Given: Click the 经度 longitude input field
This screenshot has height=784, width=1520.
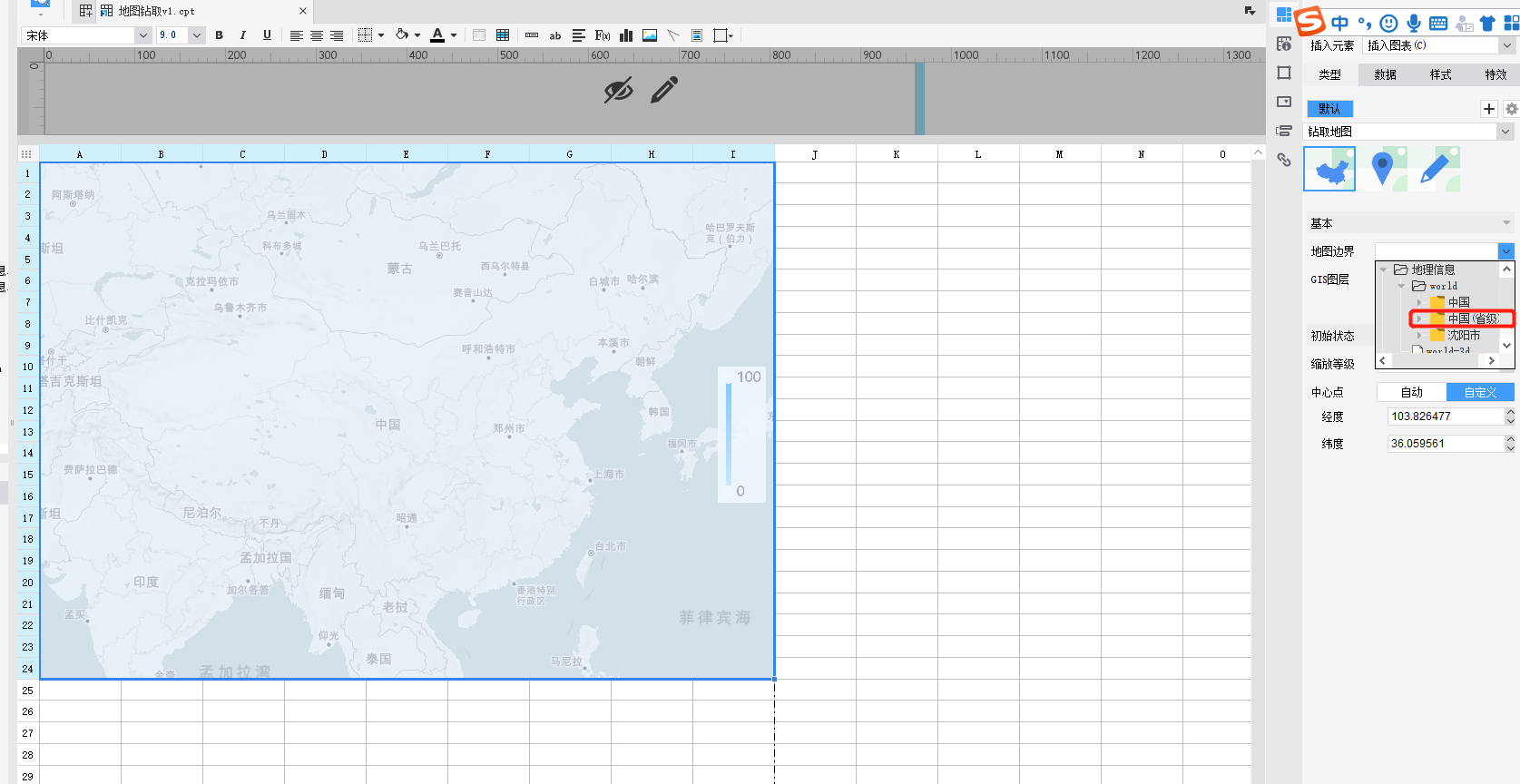Looking at the screenshot, I should 1445,416.
